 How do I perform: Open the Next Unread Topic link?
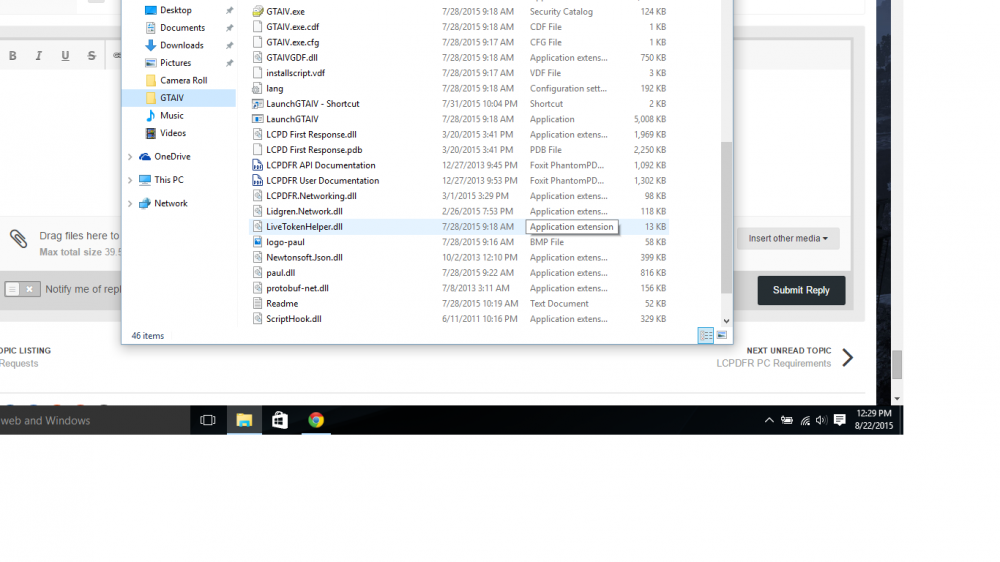(x=789, y=351)
